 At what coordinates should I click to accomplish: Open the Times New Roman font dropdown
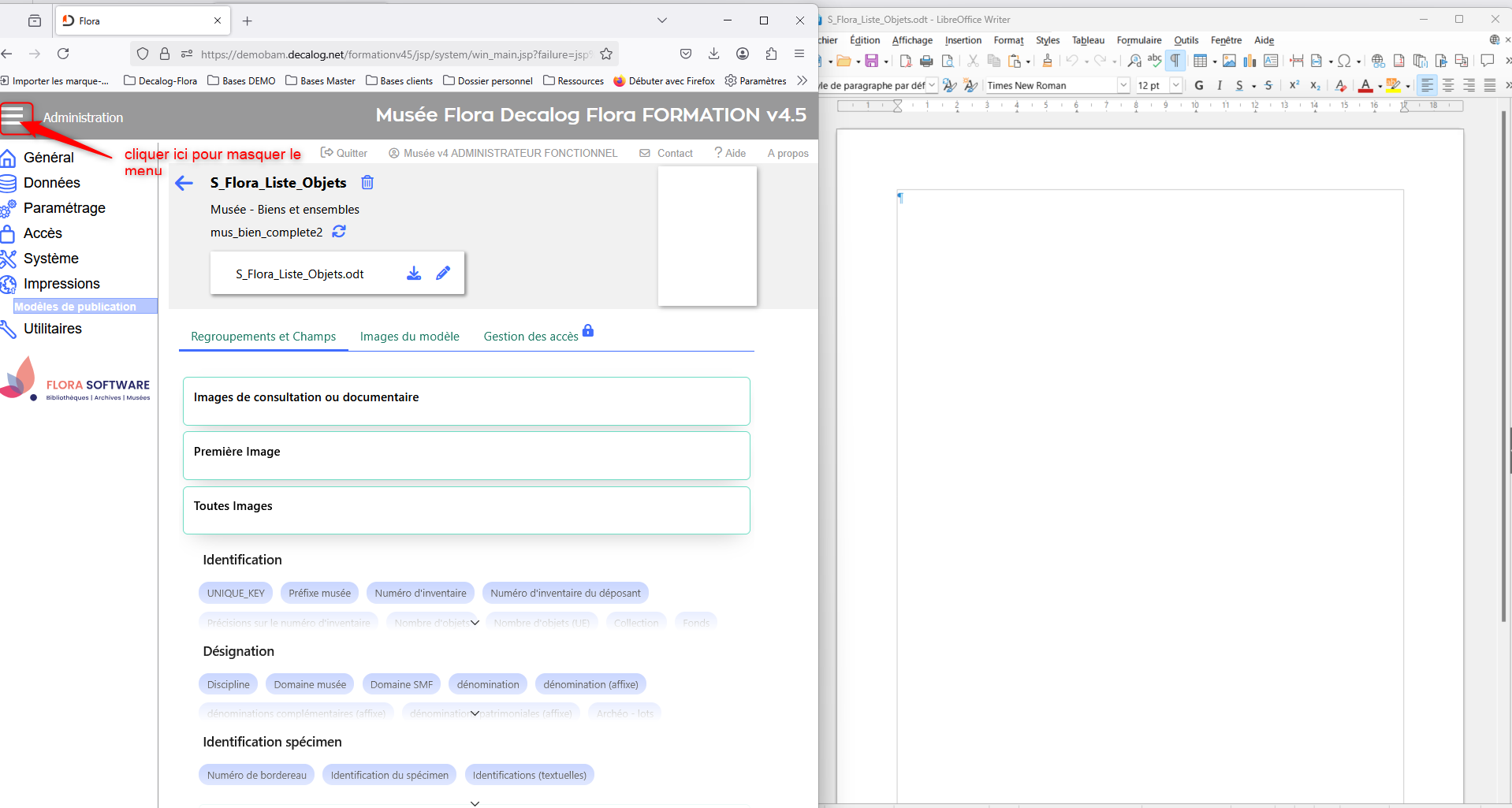click(x=1123, y=86)
